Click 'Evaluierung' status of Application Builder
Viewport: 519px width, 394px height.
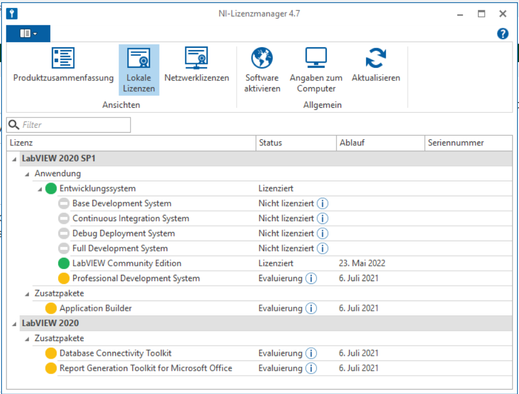(280, 308)
